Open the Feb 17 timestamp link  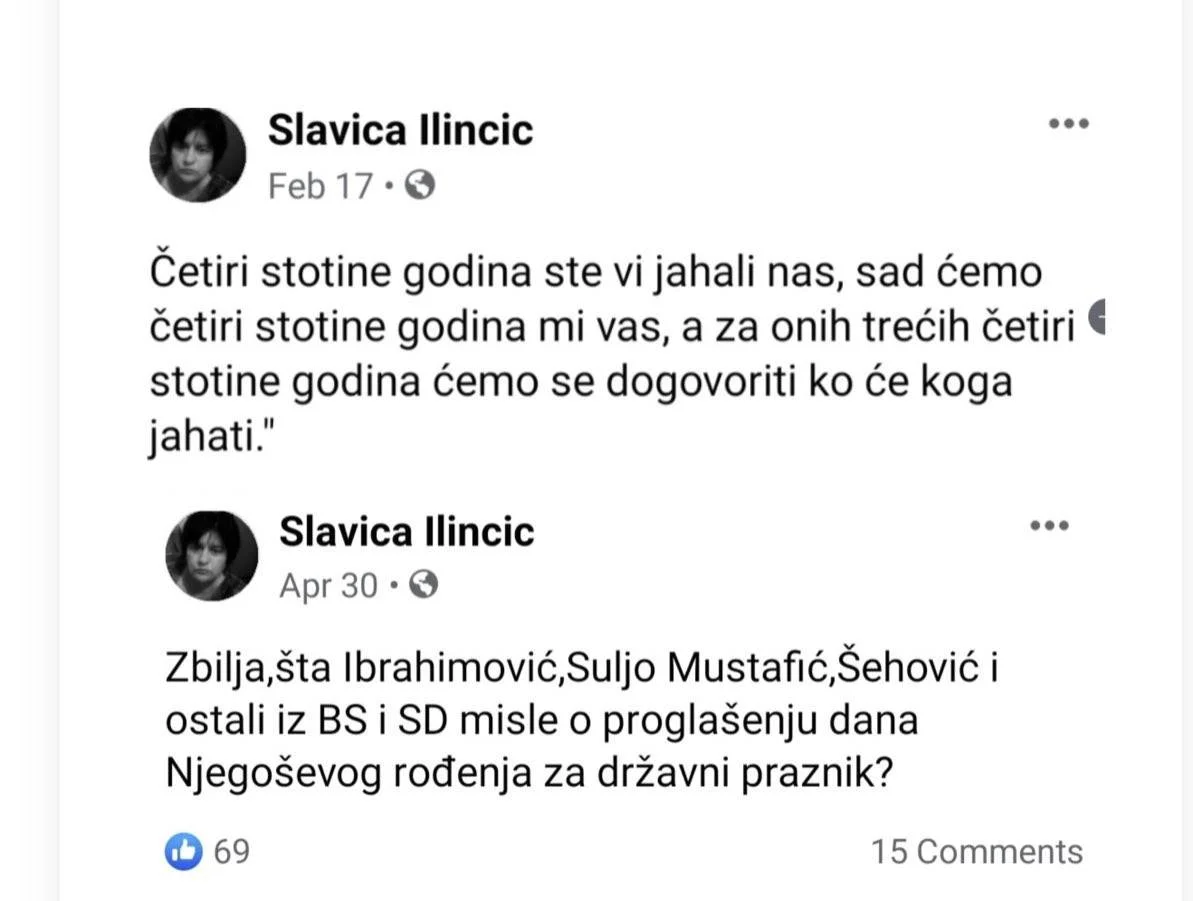coord(320,186)
